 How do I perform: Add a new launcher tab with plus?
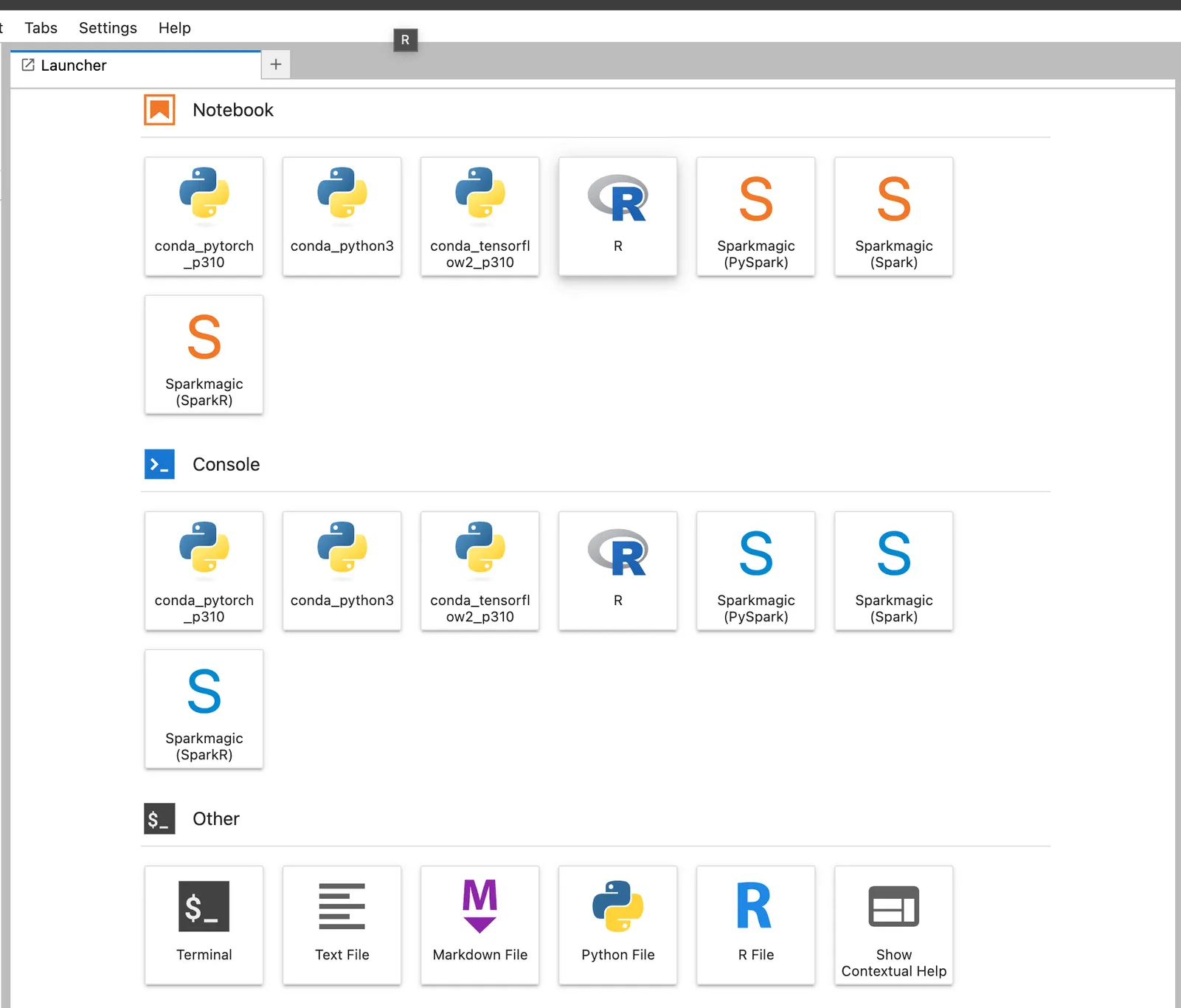276,64
